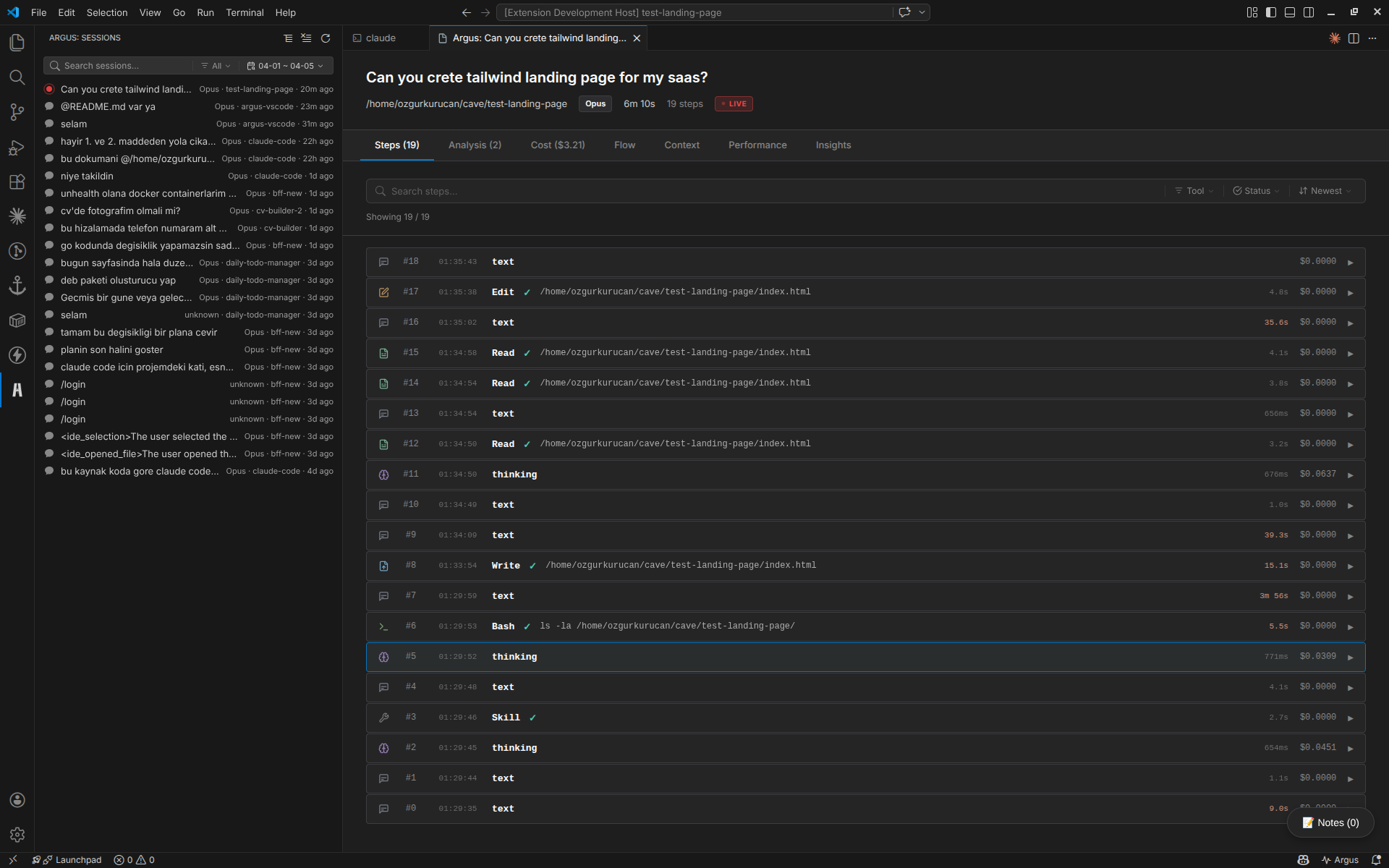Expand step #17 Edit index.html row

[1350, 293]
